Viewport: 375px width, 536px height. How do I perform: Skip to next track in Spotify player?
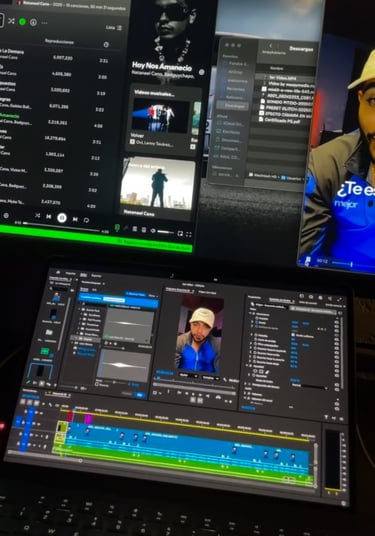[75, 219]
